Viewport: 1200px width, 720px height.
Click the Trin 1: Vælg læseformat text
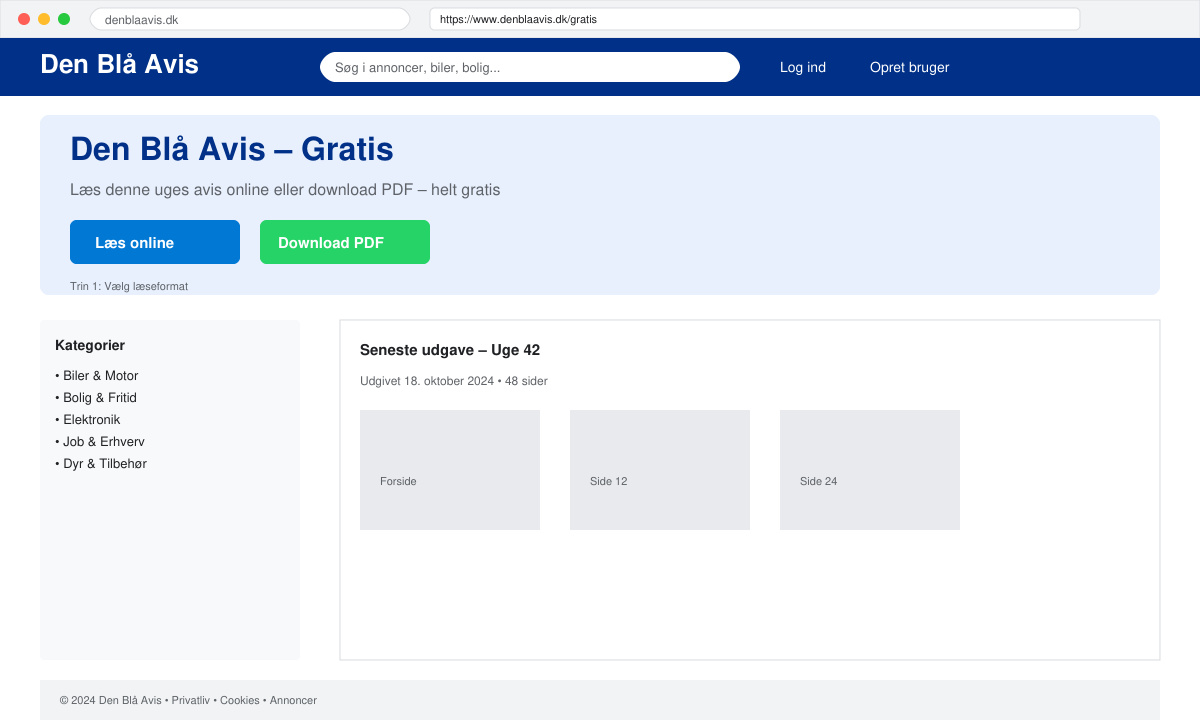pos(129,286)
